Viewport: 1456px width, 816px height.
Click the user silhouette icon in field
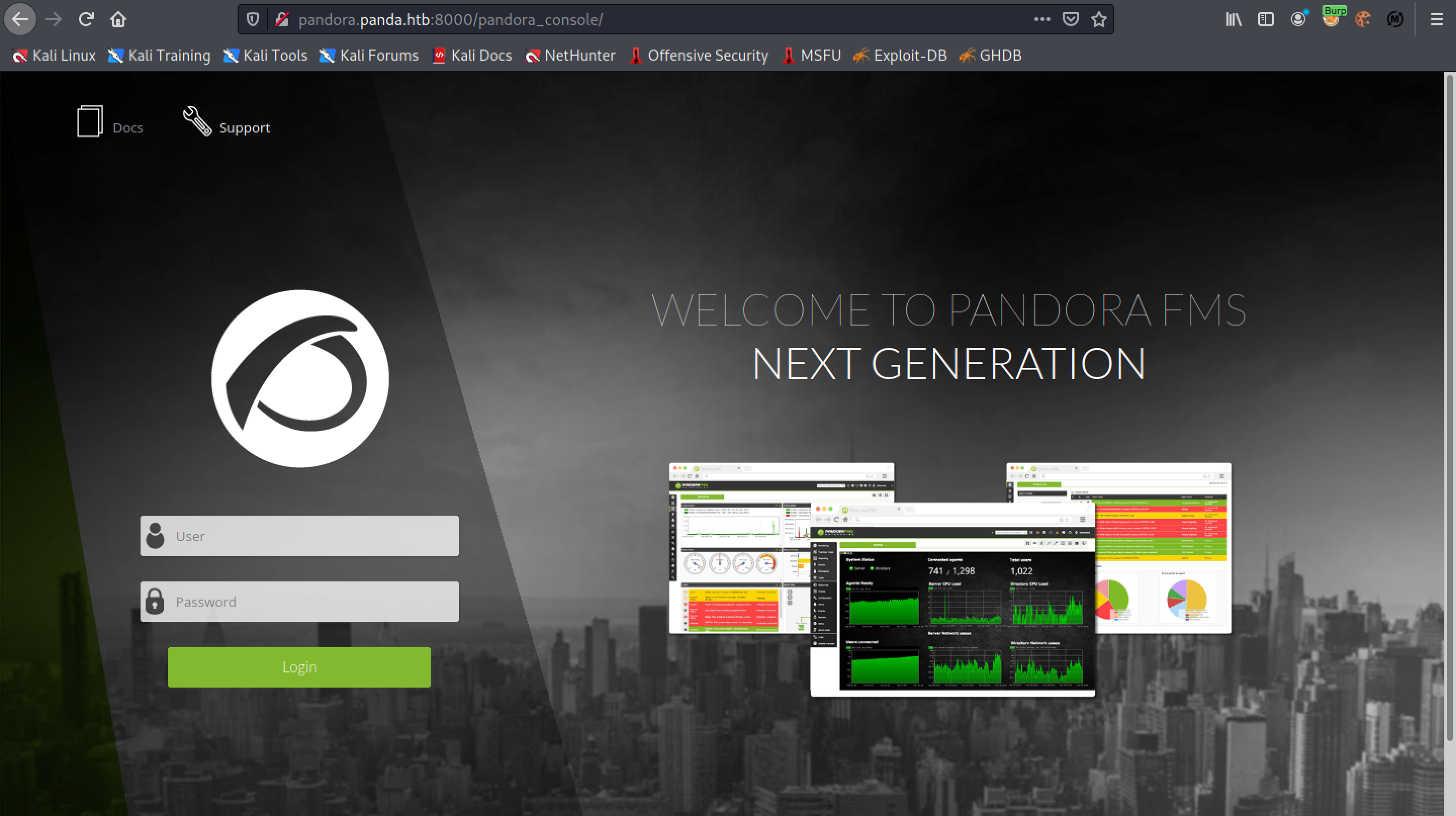(155, 536)
